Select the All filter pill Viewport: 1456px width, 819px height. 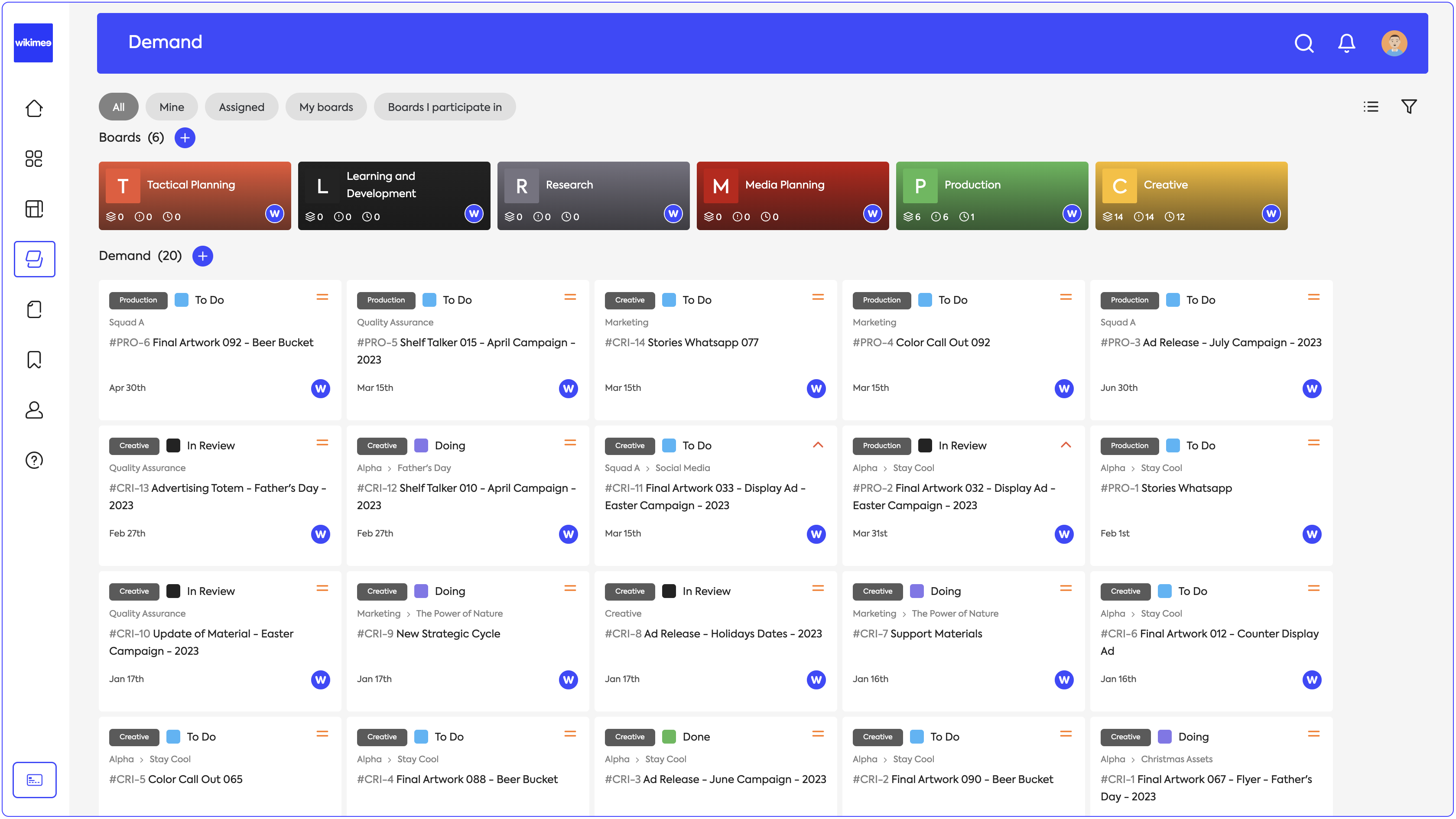coord(118,107)
